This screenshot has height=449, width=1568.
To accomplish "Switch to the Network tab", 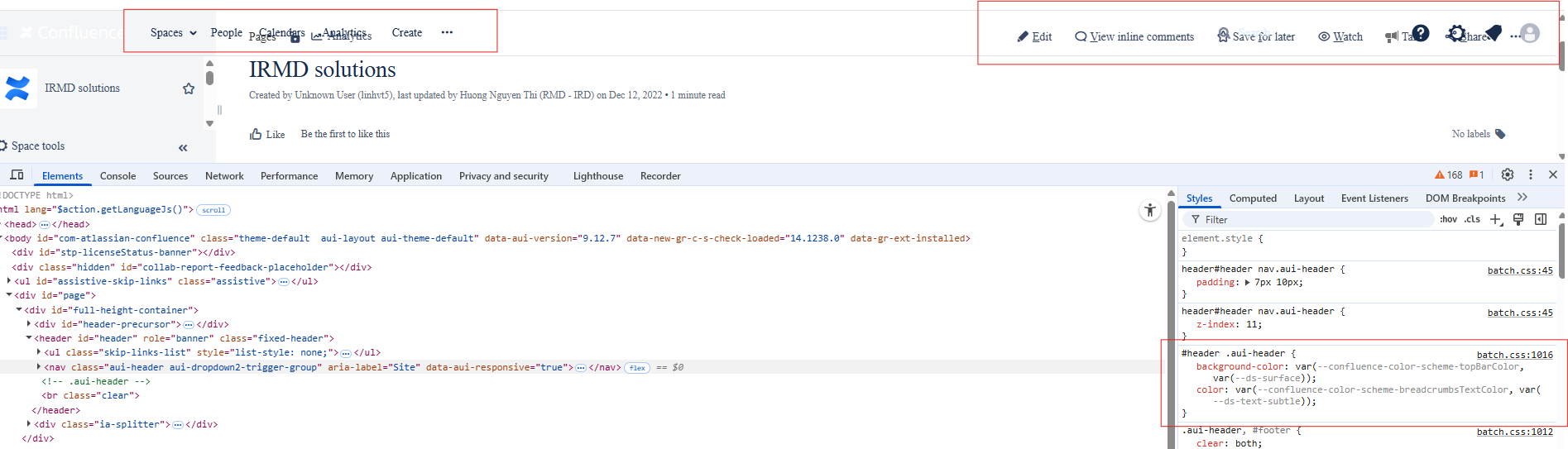I will click(224, 176).
